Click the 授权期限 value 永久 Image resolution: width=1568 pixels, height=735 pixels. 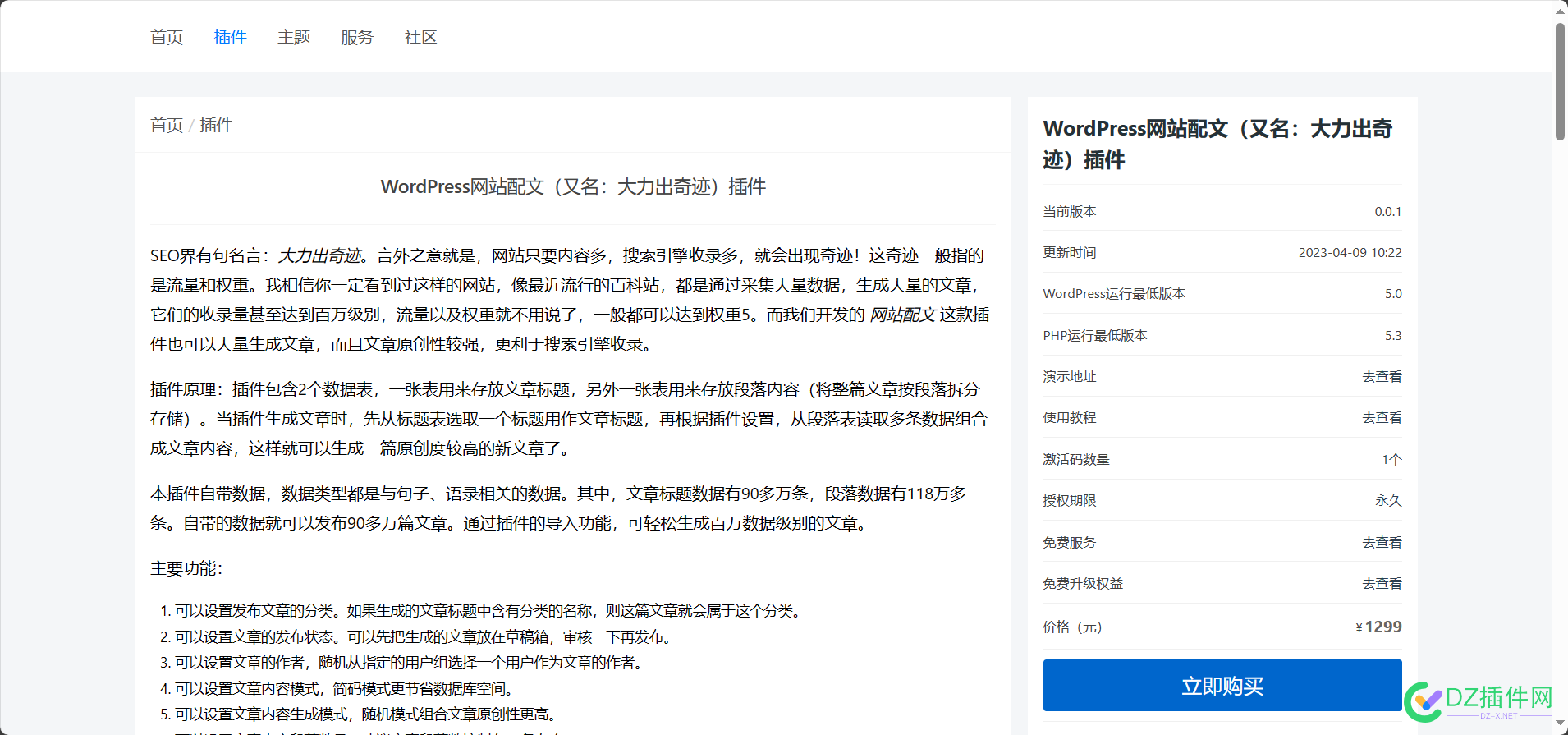pyautogui.click(x=1389, y=500)
